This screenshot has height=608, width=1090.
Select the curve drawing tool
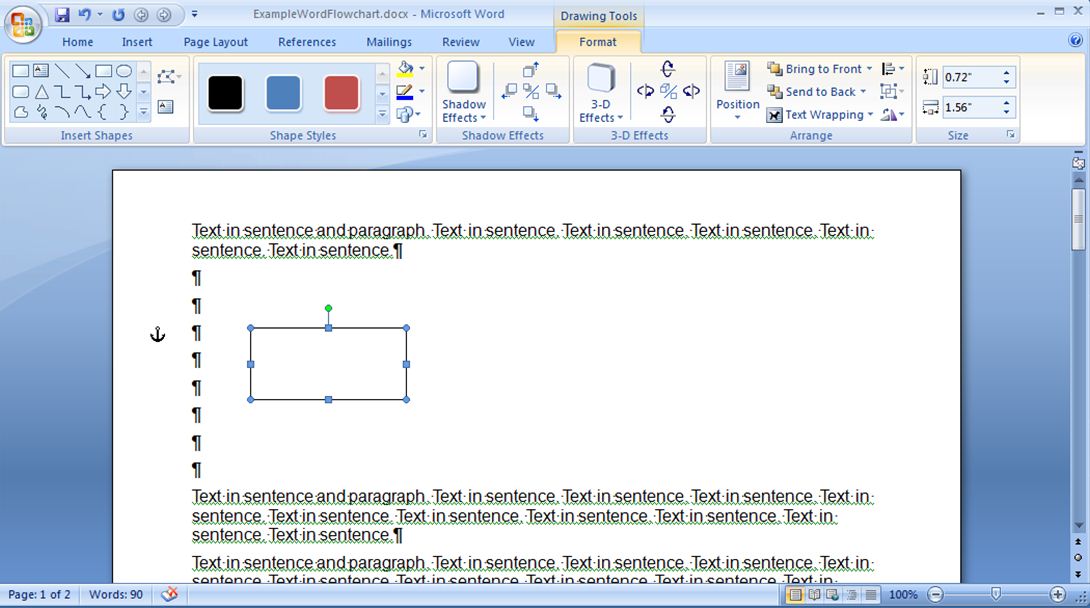[x=63, y=110]
